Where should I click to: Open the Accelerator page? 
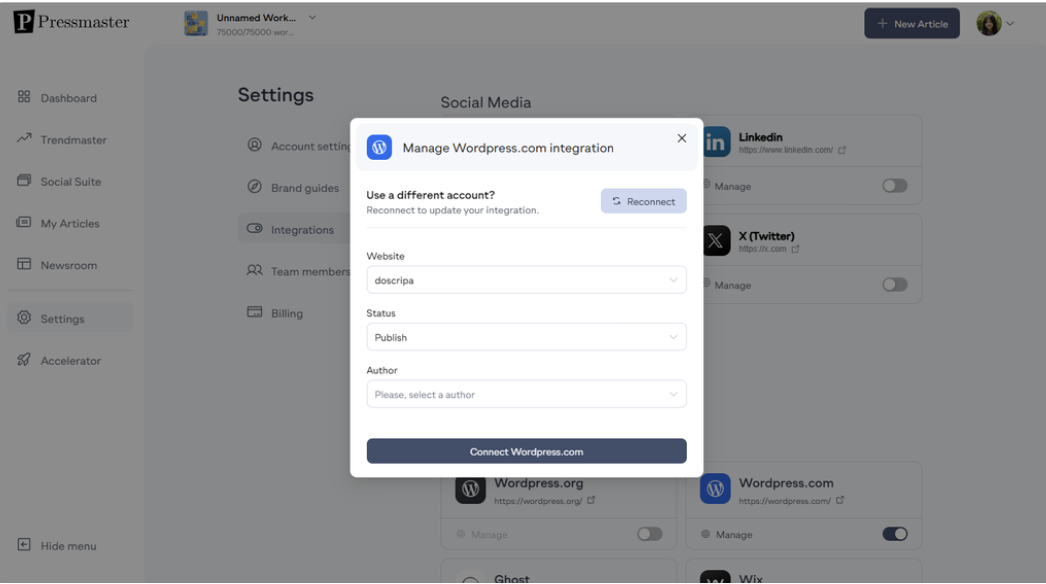tap(71, 360)
